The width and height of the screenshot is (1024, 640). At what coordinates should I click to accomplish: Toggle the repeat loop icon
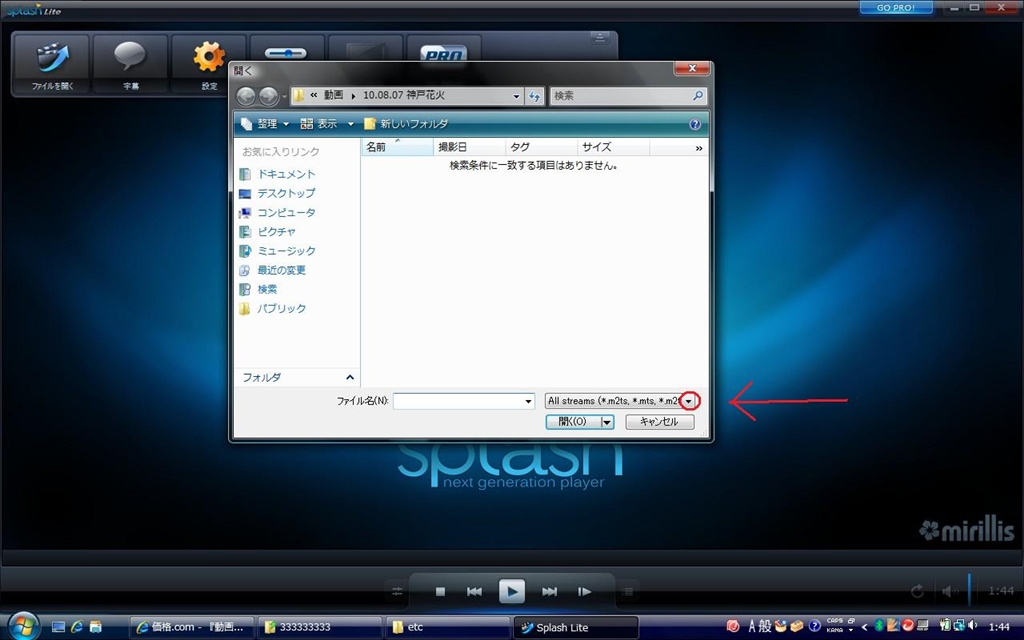(918, 592)
